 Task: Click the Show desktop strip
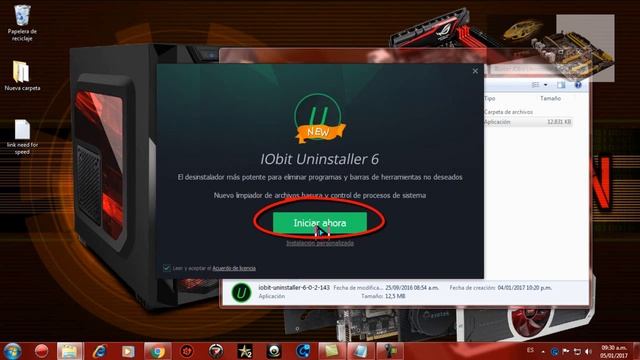(636, 351)
